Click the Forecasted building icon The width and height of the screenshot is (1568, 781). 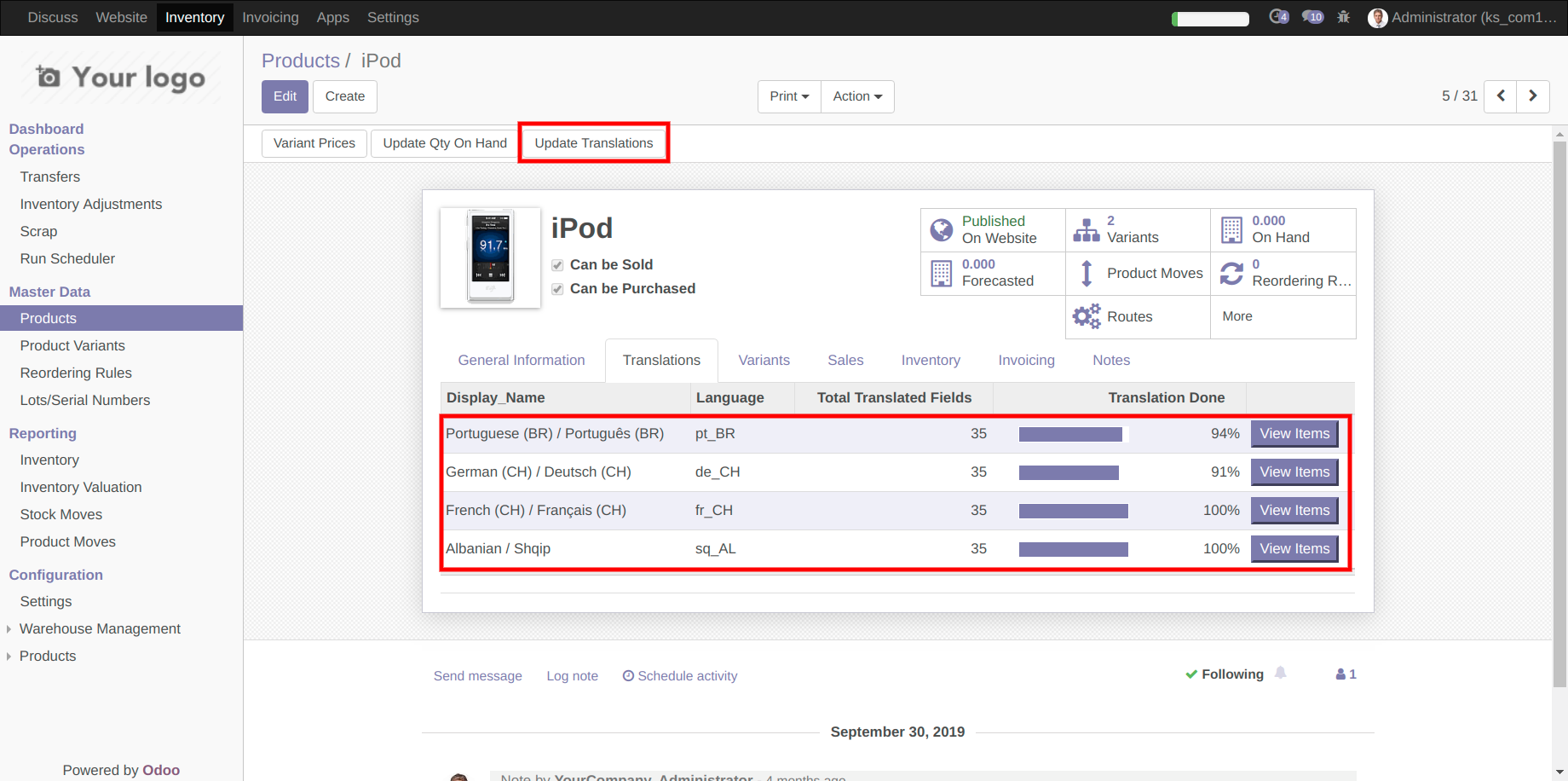click(942, 274)
